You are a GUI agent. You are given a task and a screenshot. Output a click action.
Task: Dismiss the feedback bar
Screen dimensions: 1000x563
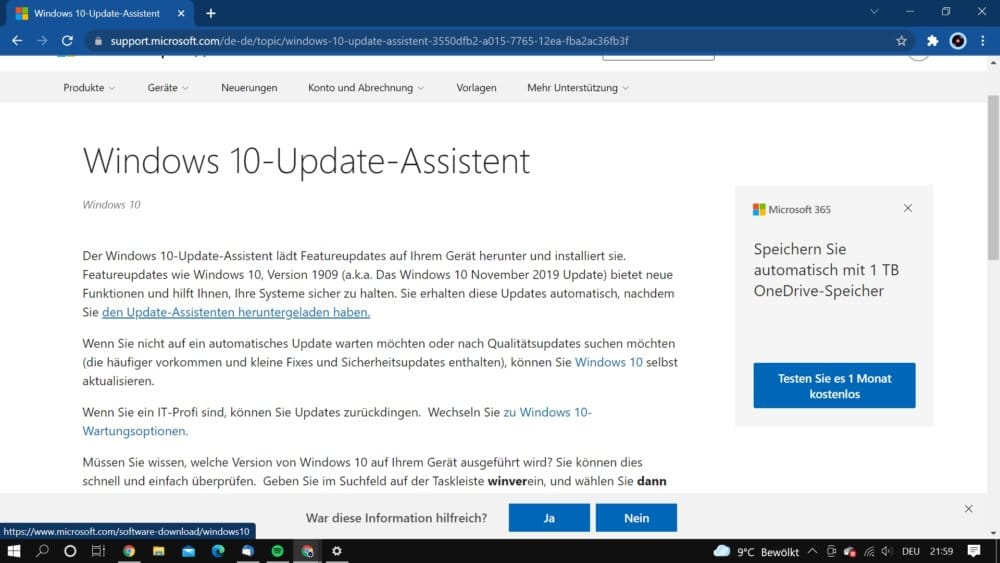point(968,509)
